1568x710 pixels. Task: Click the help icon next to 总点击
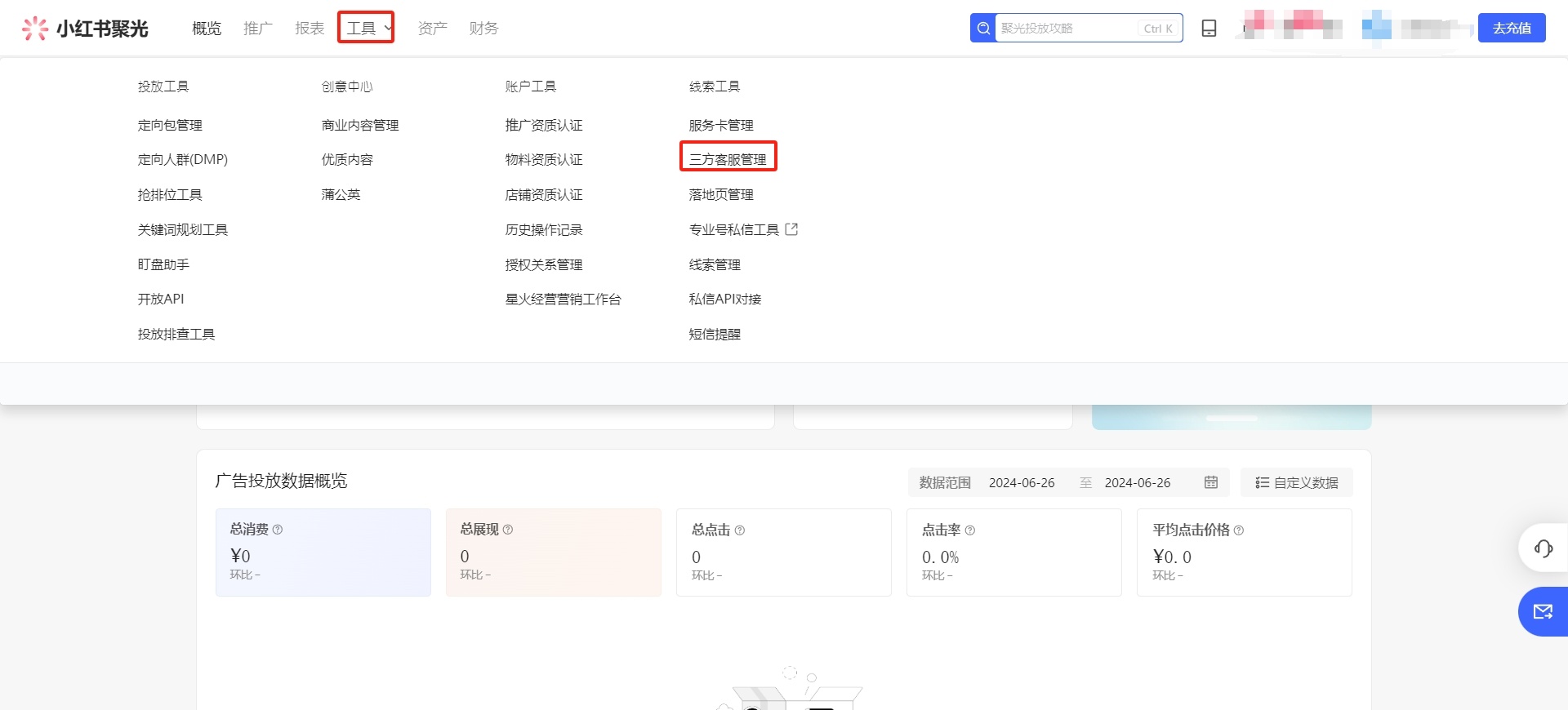(740, 530)
